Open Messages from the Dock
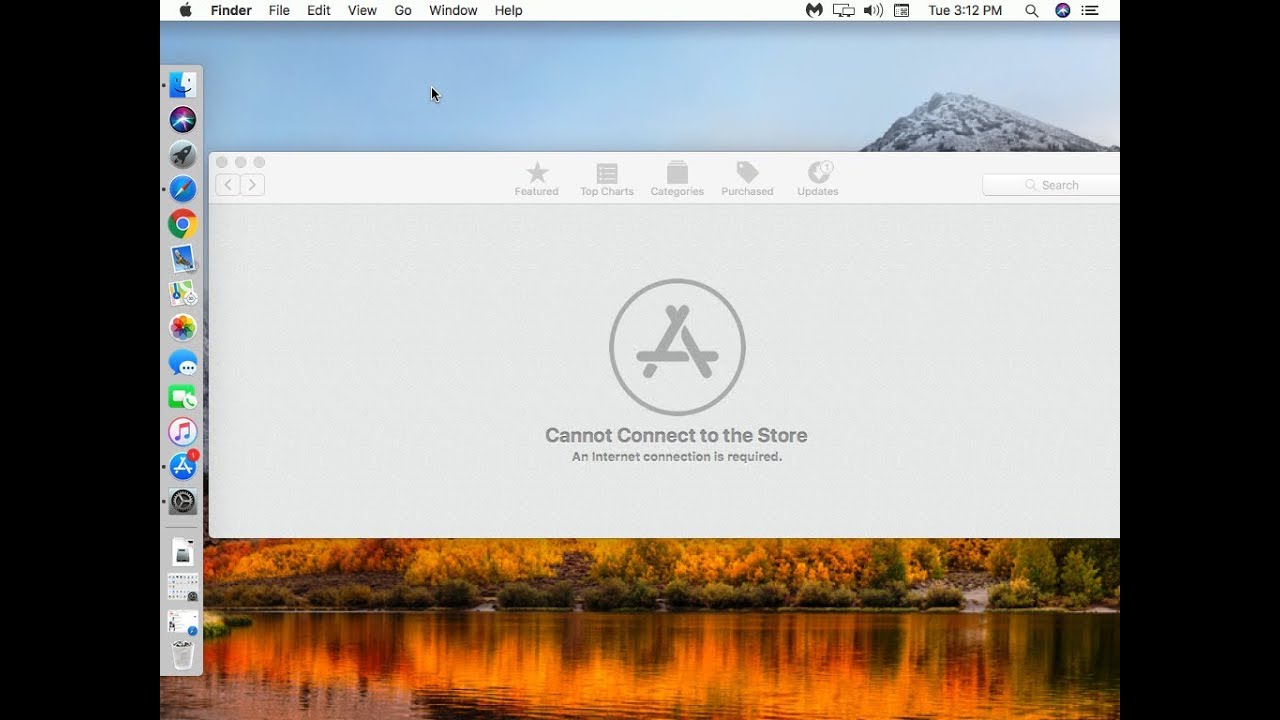The image size is (1280, 720). (182, 362)
